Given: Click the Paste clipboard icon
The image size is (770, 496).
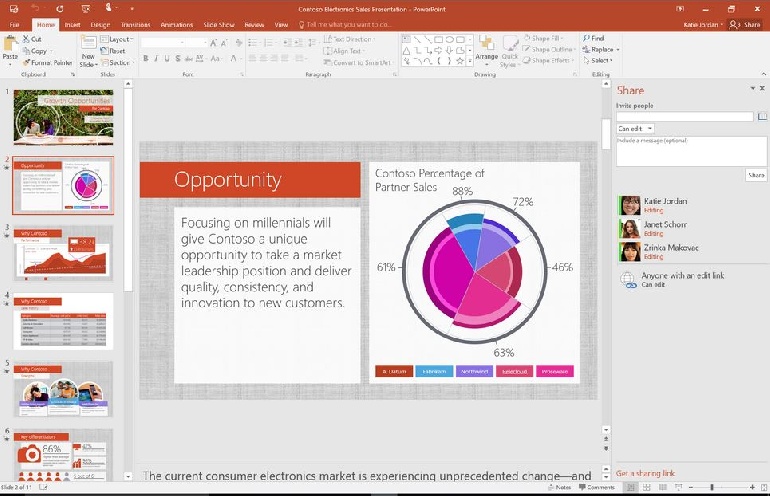Looking at the screenshot, I should 10,44.
